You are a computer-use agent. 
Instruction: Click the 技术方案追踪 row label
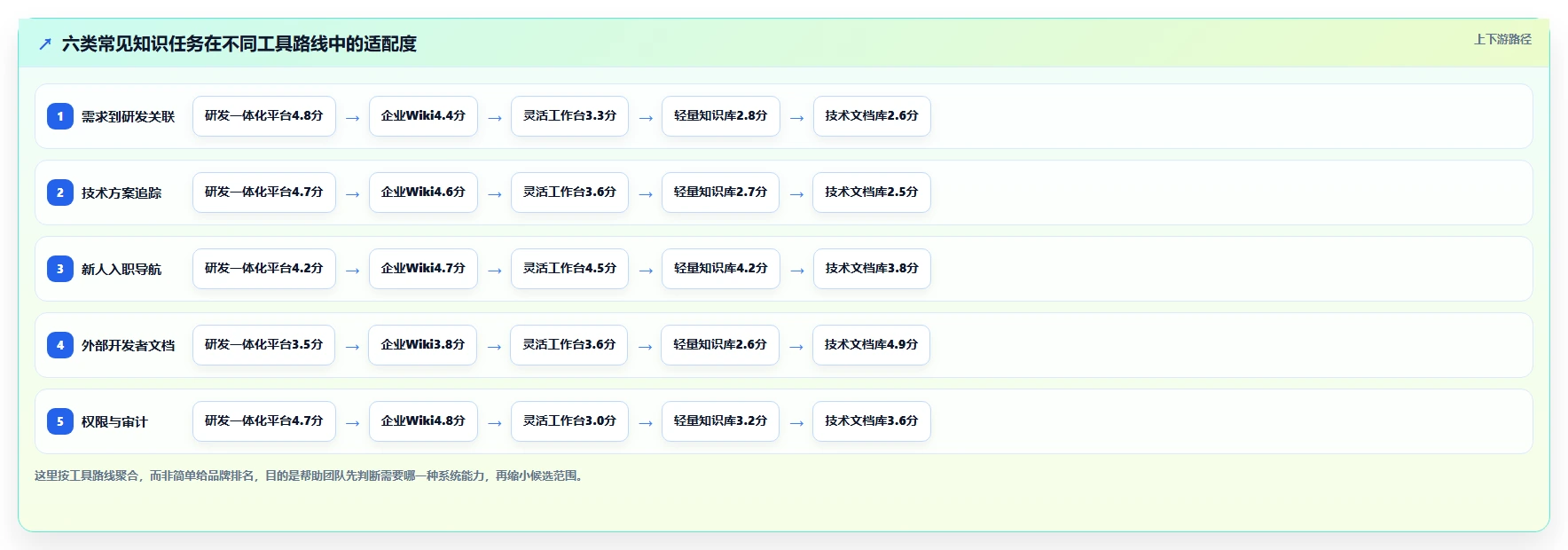(x=122, y=192)
